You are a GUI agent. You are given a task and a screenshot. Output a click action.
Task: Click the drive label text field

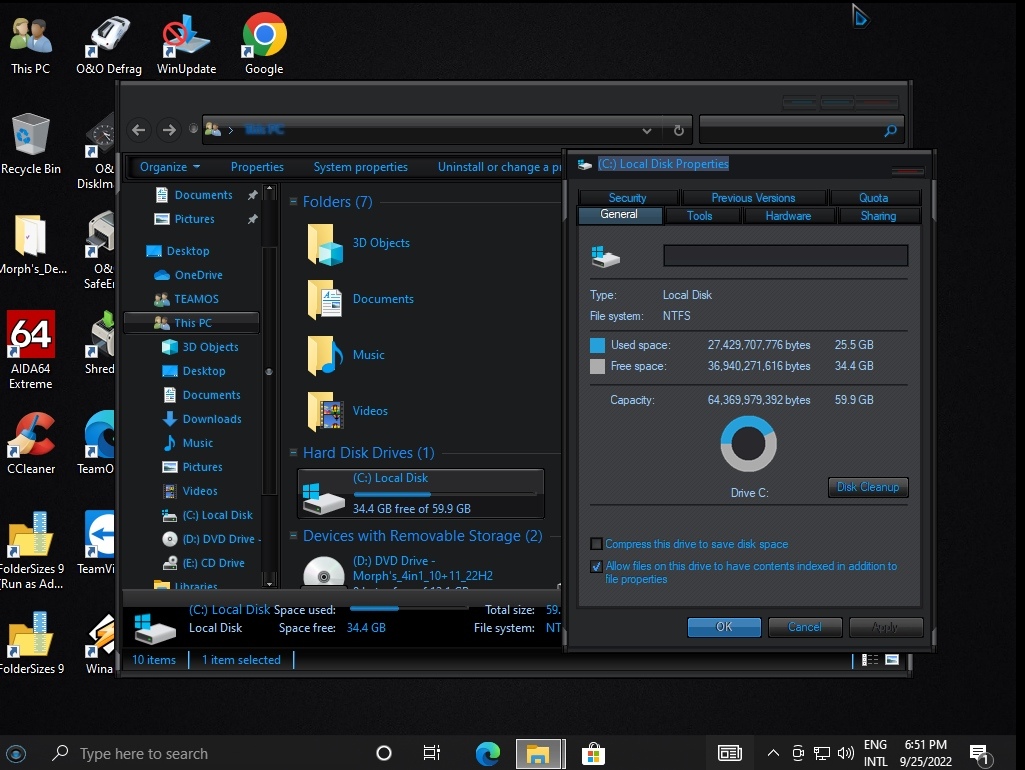point(785,256)
